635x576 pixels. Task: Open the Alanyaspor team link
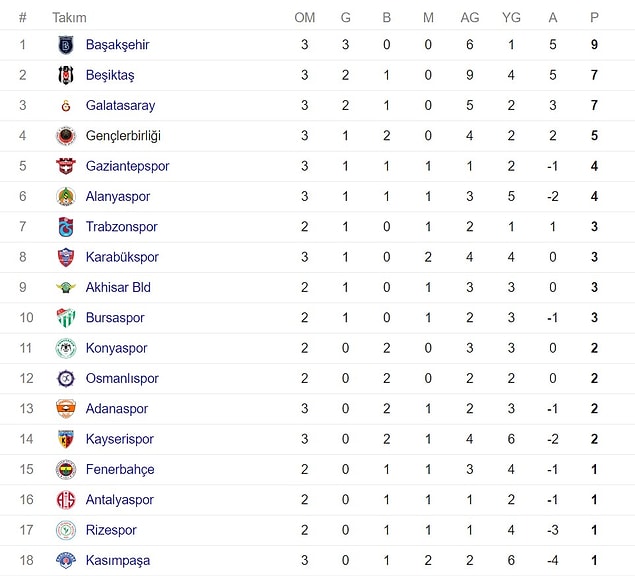118,196
